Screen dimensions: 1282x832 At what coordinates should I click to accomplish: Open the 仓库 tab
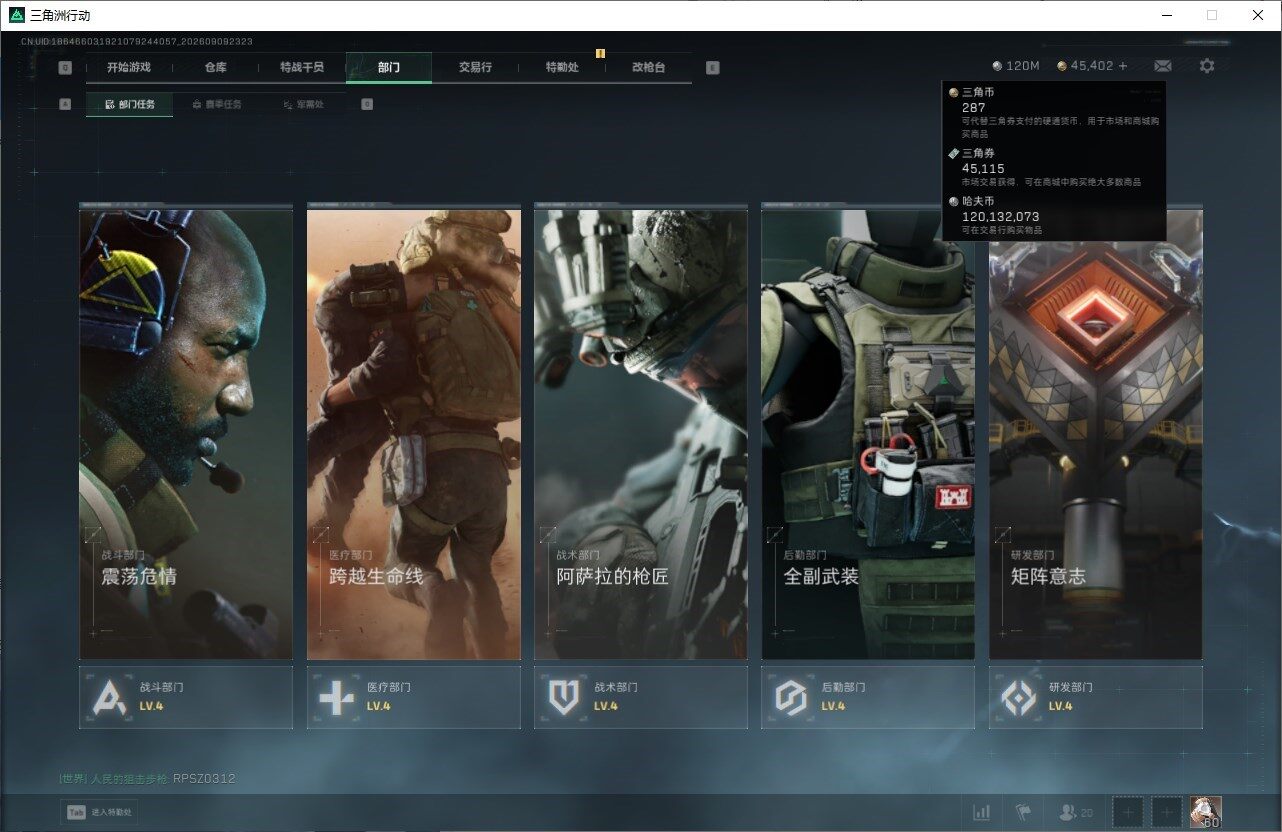pos(215,67)
